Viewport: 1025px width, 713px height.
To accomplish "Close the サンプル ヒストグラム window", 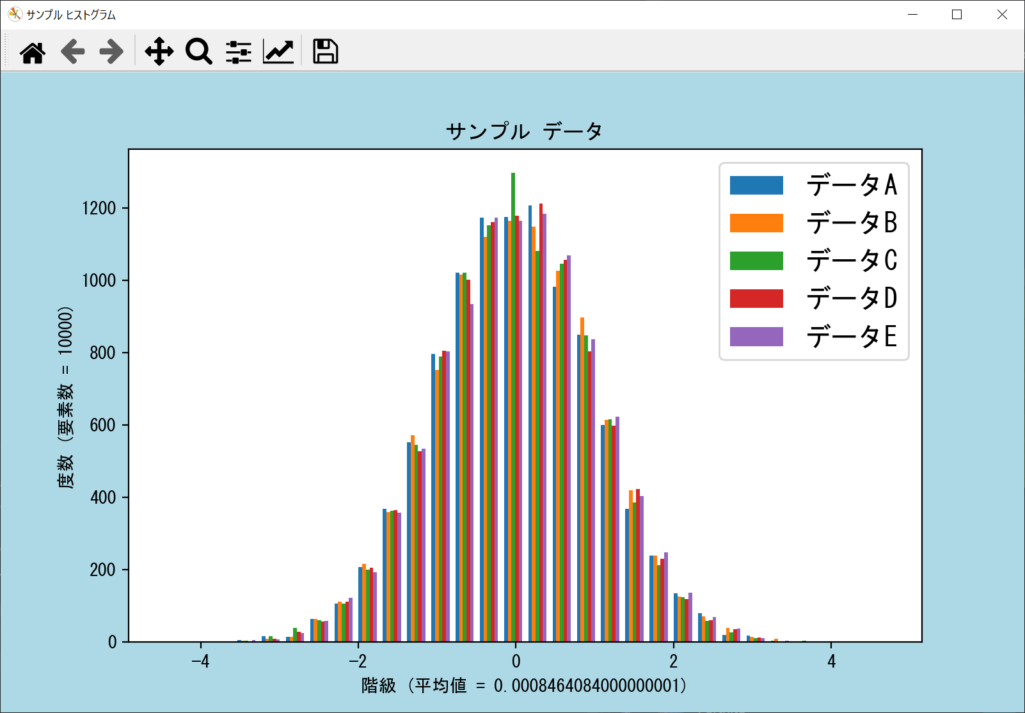I will click(1001, 14).
